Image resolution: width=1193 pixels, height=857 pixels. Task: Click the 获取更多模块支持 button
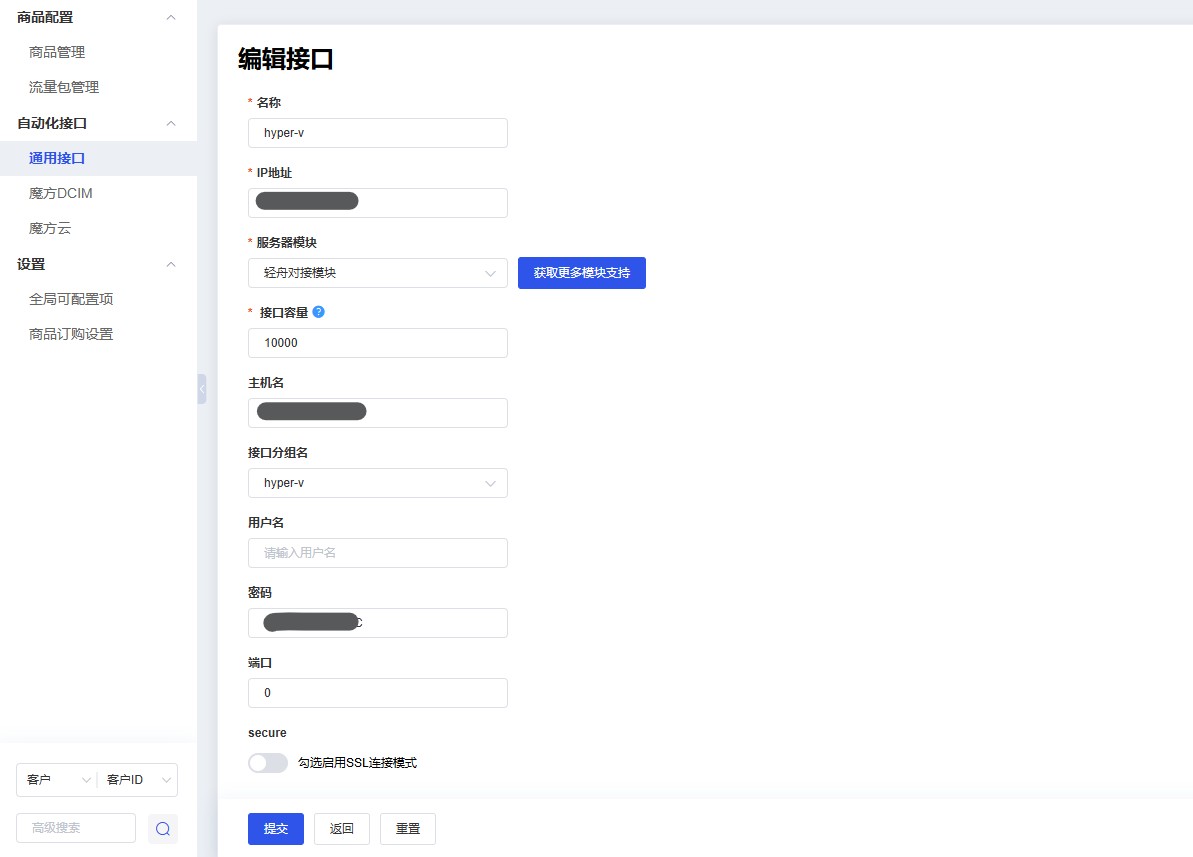tap(581, 272)
